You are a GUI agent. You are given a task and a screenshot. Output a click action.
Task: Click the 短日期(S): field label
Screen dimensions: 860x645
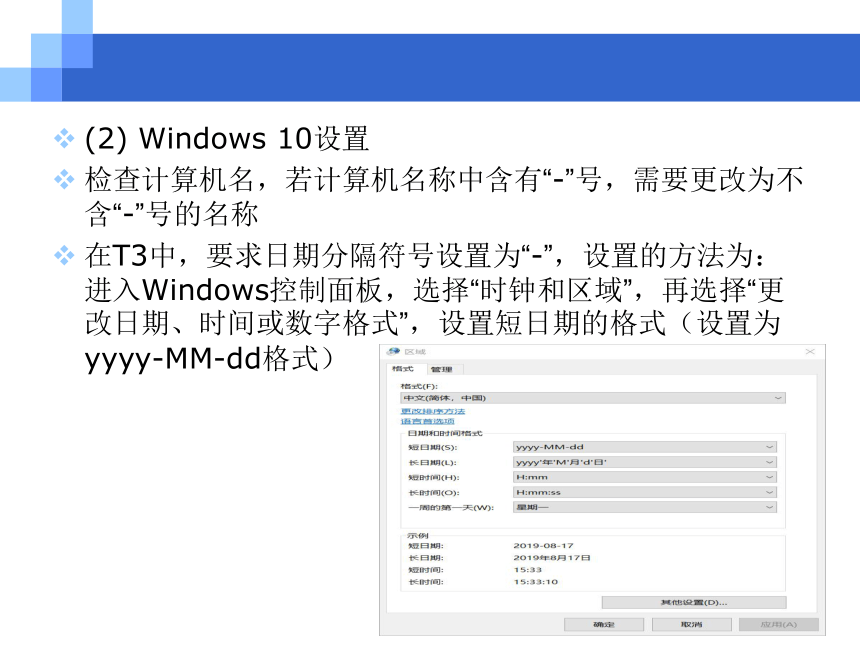tap(433, 448)
